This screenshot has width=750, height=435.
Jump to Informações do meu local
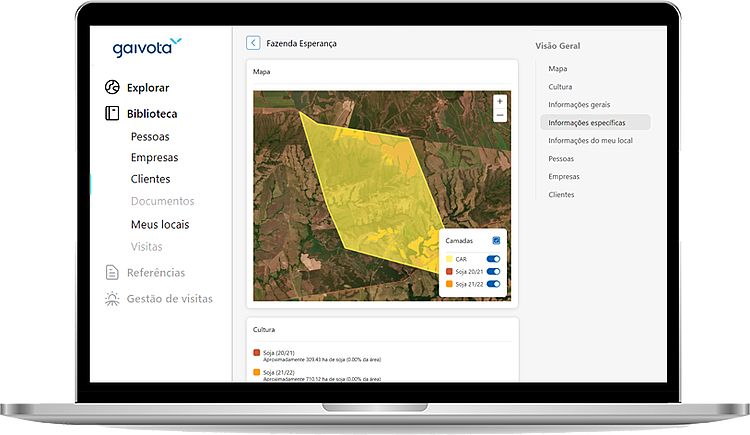coord(590,140)
